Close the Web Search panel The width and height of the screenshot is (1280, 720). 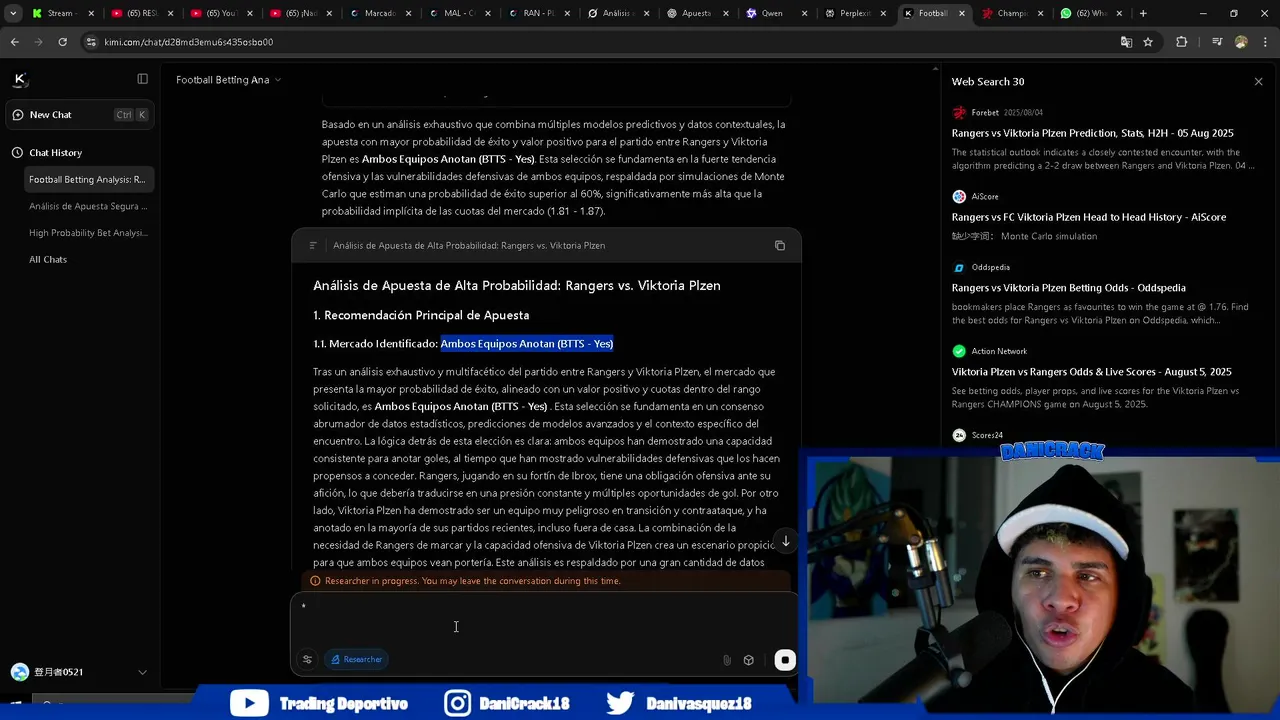tap(1258, 82)
